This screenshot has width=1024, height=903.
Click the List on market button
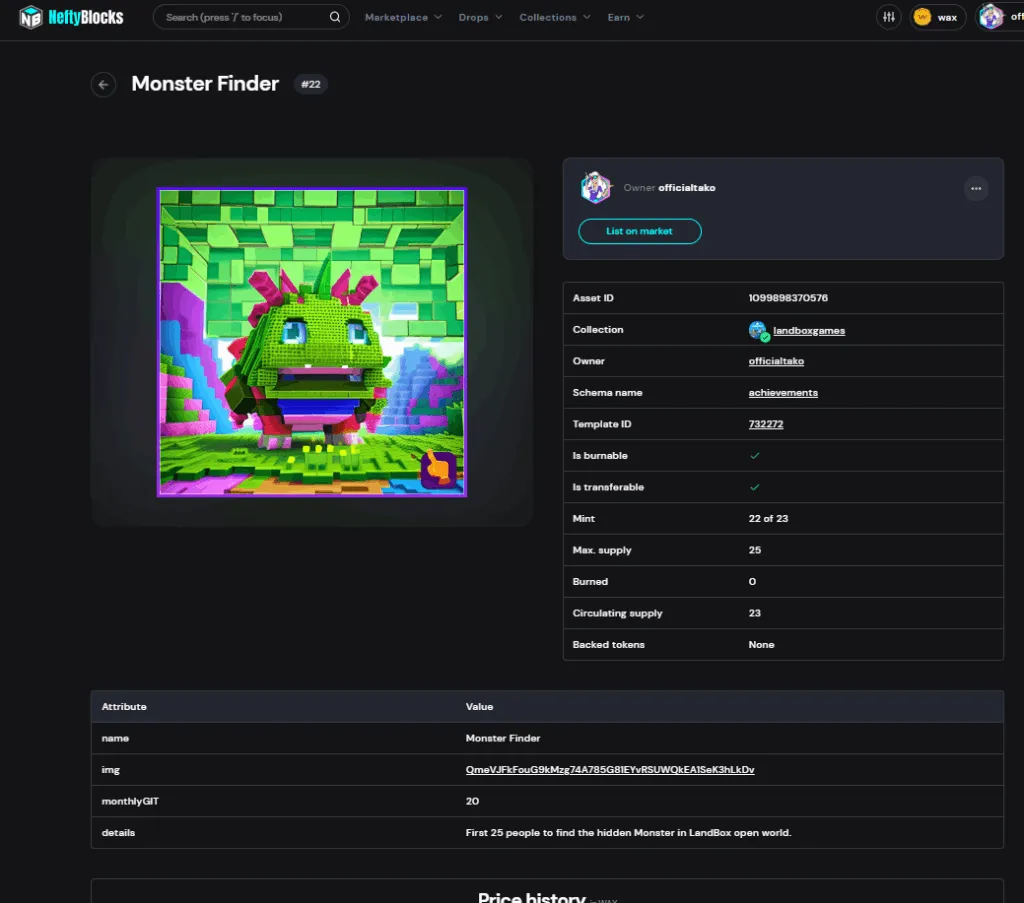pyautogui.click(x=639, y=231)
